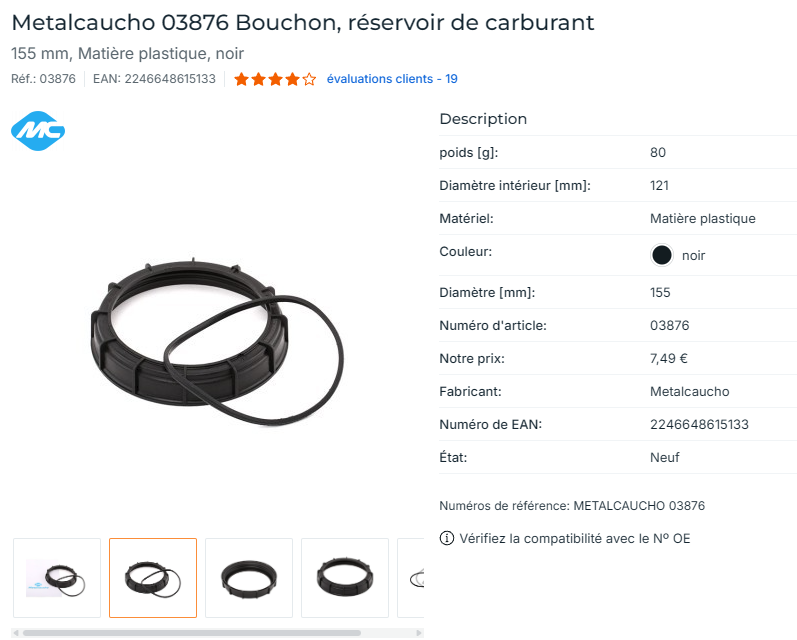
Task: Click the third orange rating star
Action: pyautogui.click(x=275, y=79)
